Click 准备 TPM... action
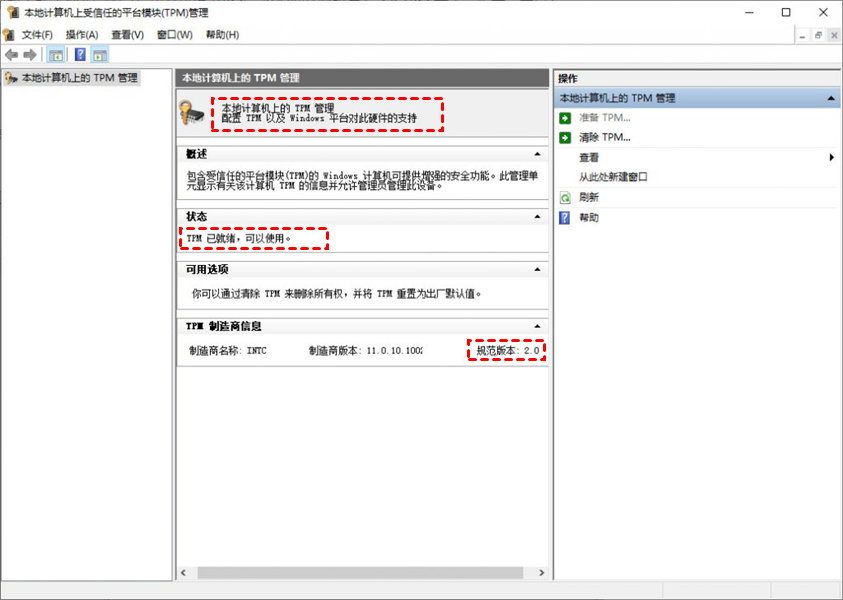The height and width of the screenshot is (600, 843). pos(605,118)
